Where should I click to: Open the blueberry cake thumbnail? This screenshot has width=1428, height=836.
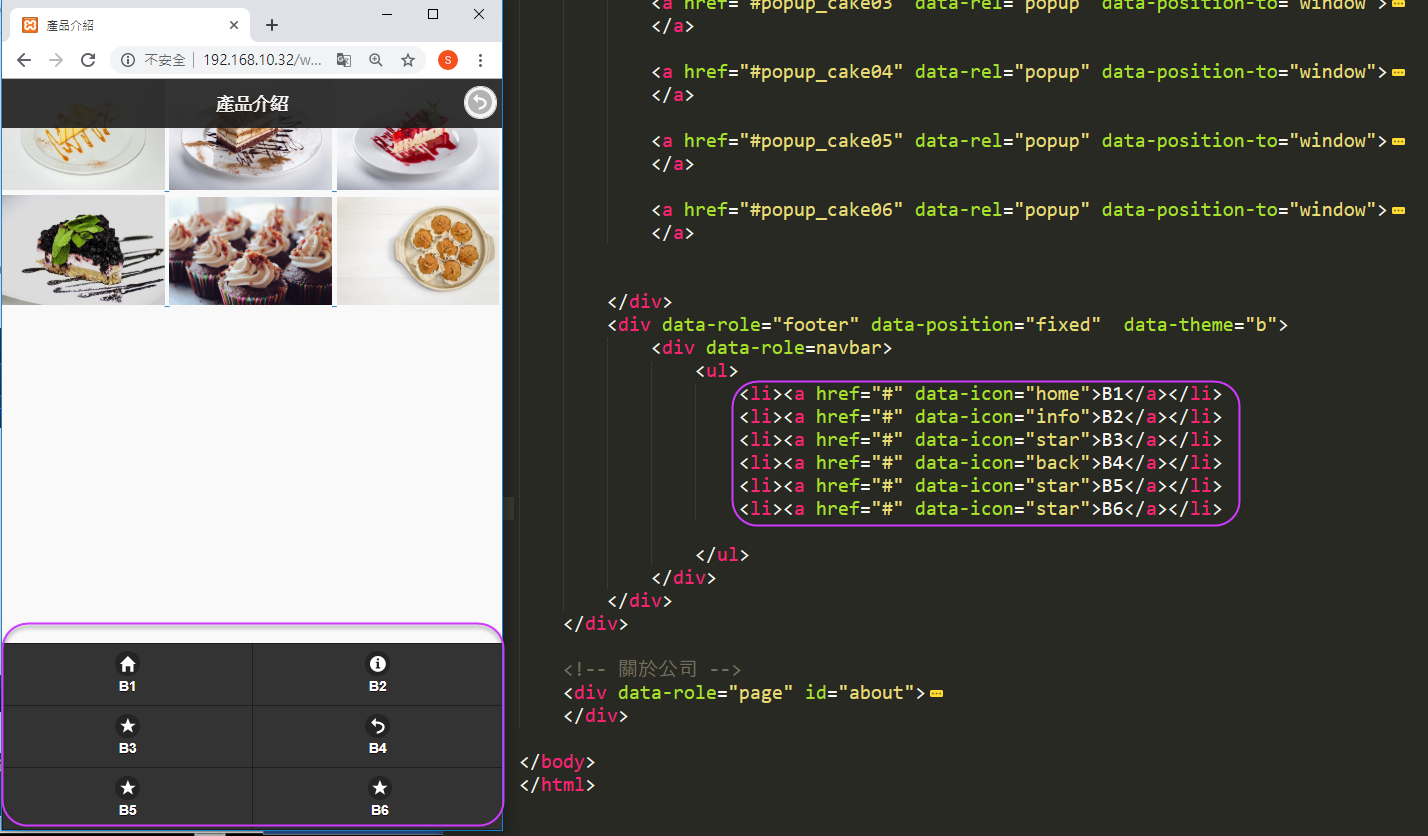pos(83,250)
